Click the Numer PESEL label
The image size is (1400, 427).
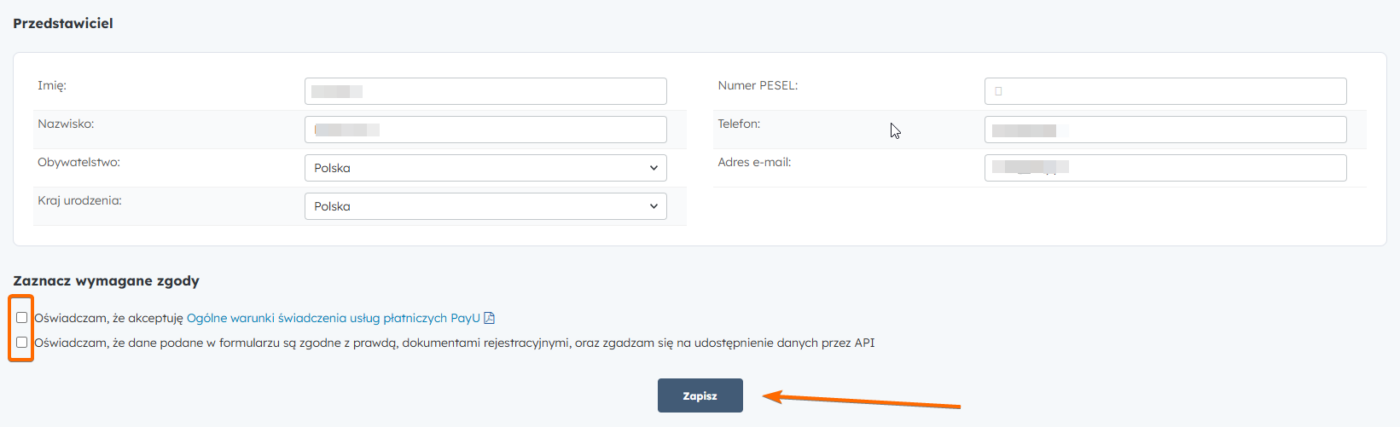click(x=757, y=86)
